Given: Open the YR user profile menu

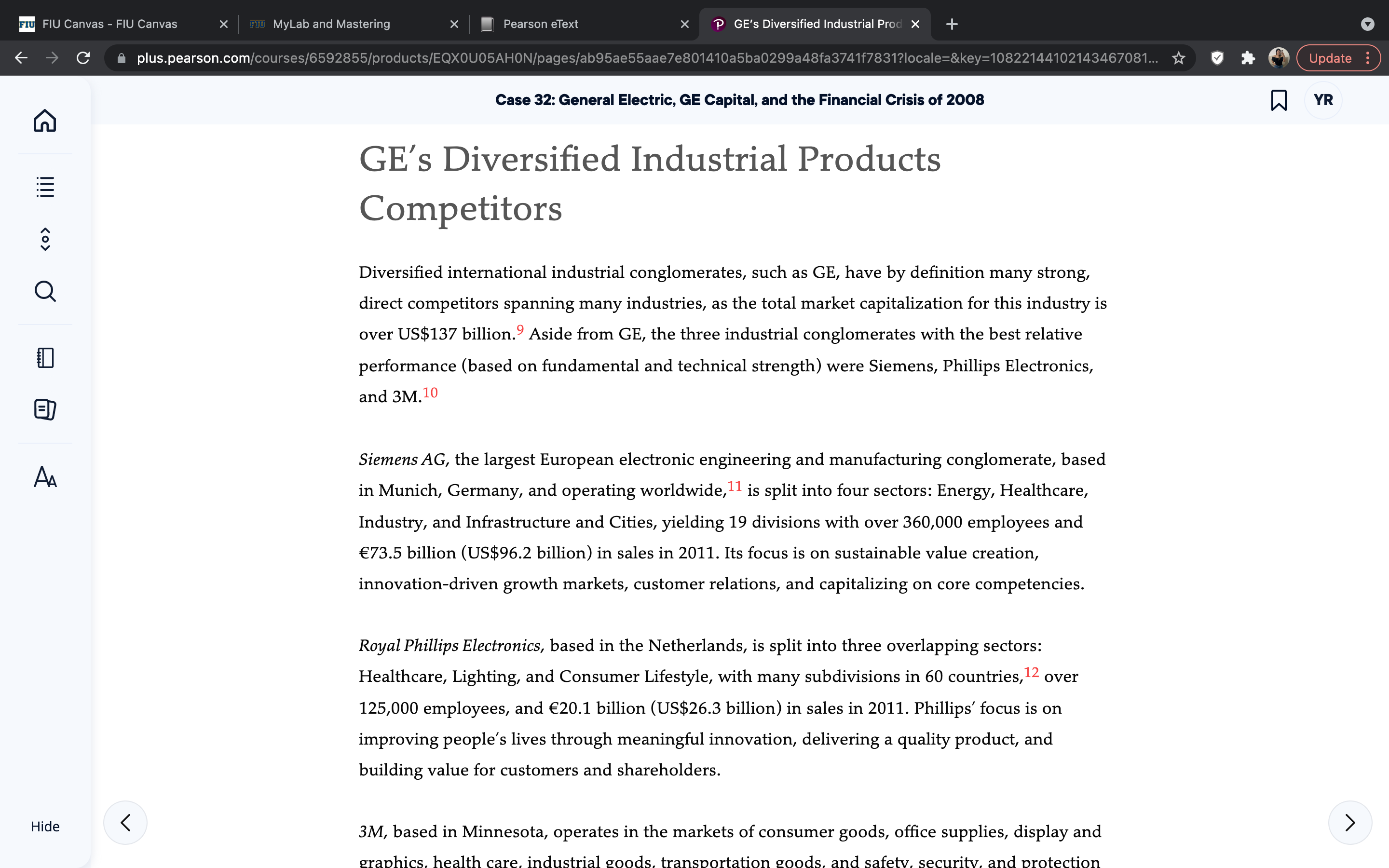Looking at the screenshot, I should (1323, 100).
